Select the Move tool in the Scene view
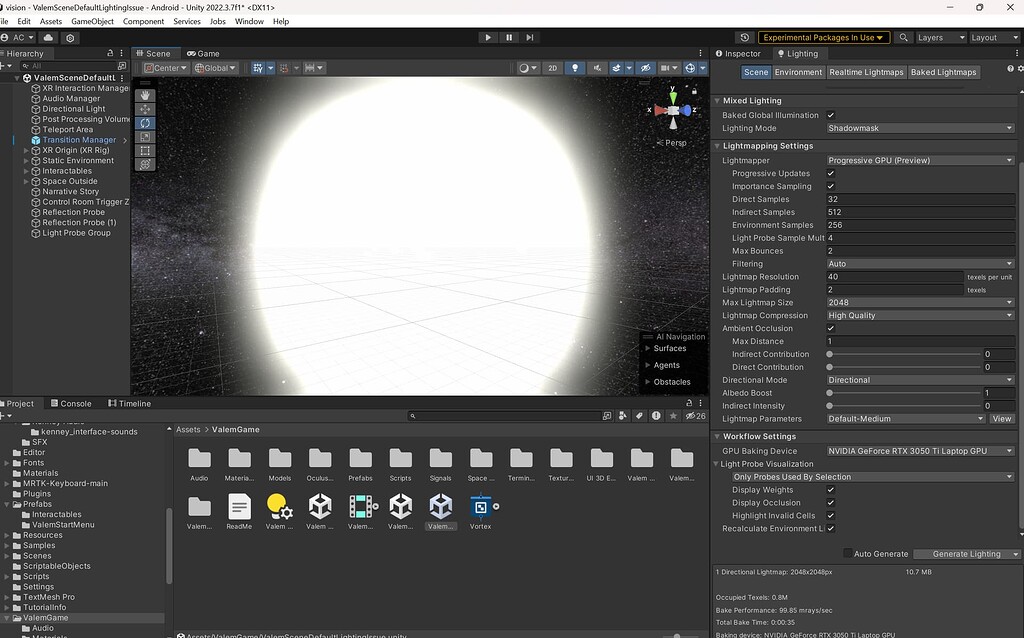This screenshot has height=638, width=1024. click(145, 109)
